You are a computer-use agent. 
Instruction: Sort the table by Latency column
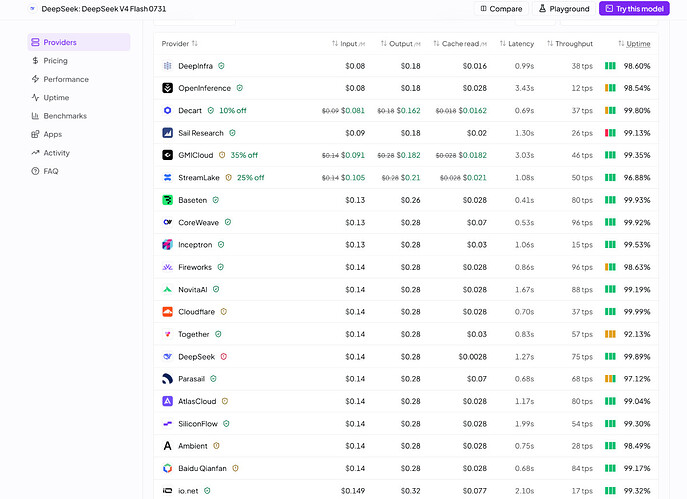click(517, 43)
